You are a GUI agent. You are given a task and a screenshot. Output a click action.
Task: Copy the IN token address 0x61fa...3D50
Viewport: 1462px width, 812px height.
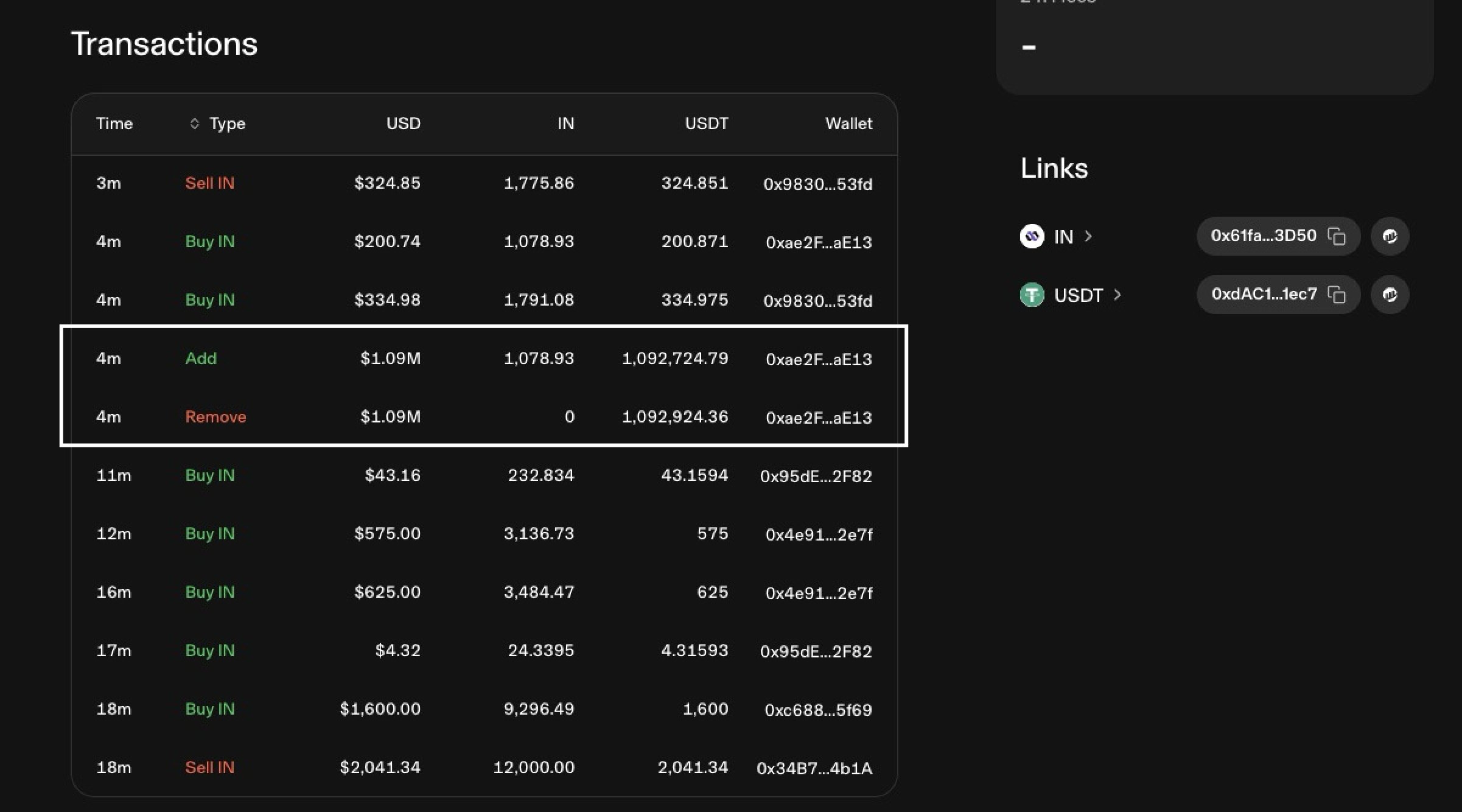[x=1337, y=236]
